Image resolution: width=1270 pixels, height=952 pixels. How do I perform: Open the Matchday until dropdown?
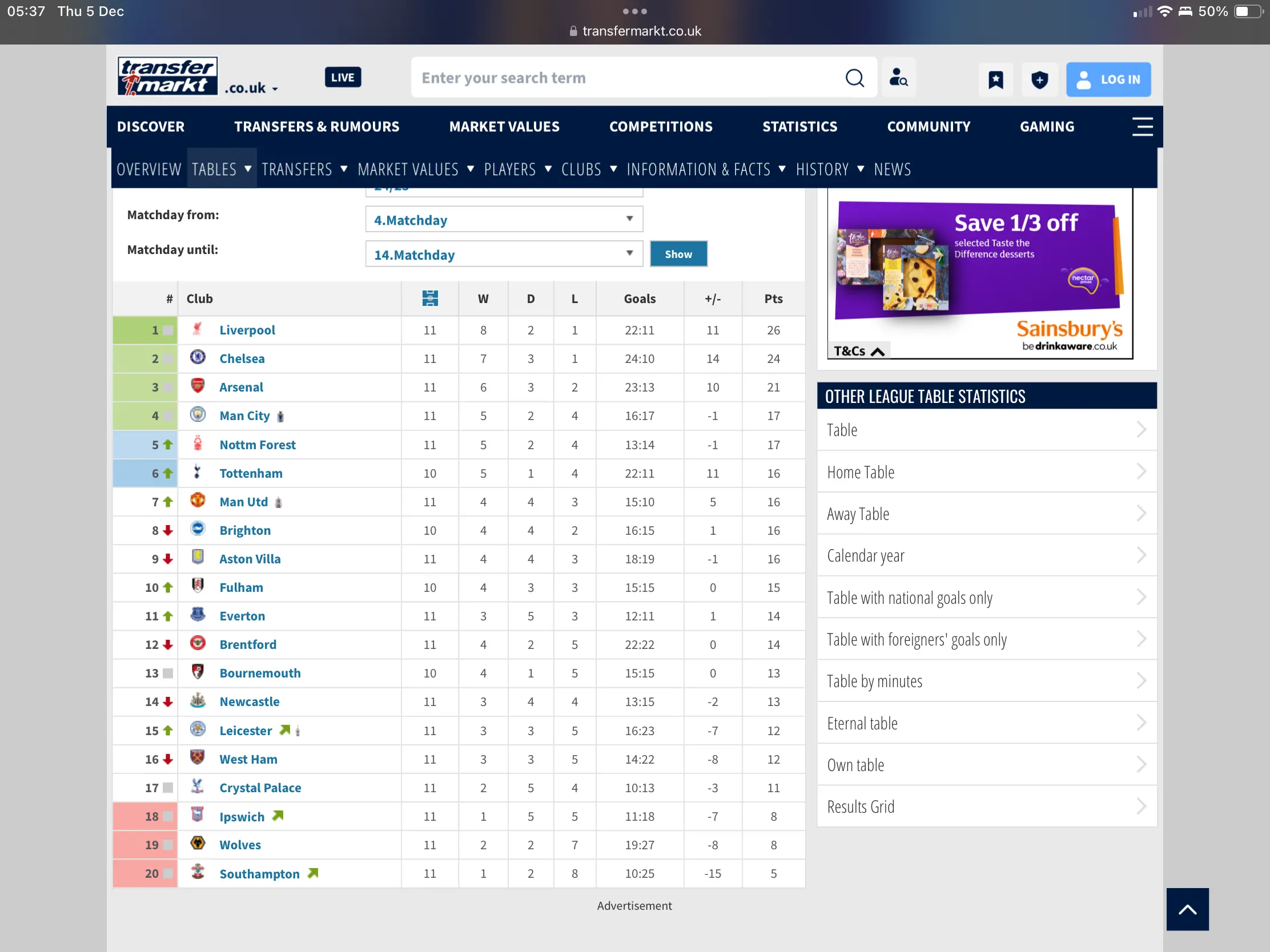click(x=504, y=254)
